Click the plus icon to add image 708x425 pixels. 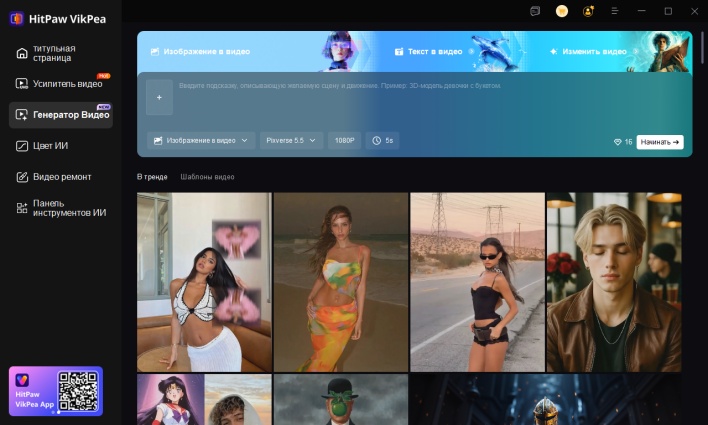(x=159, y=97)
